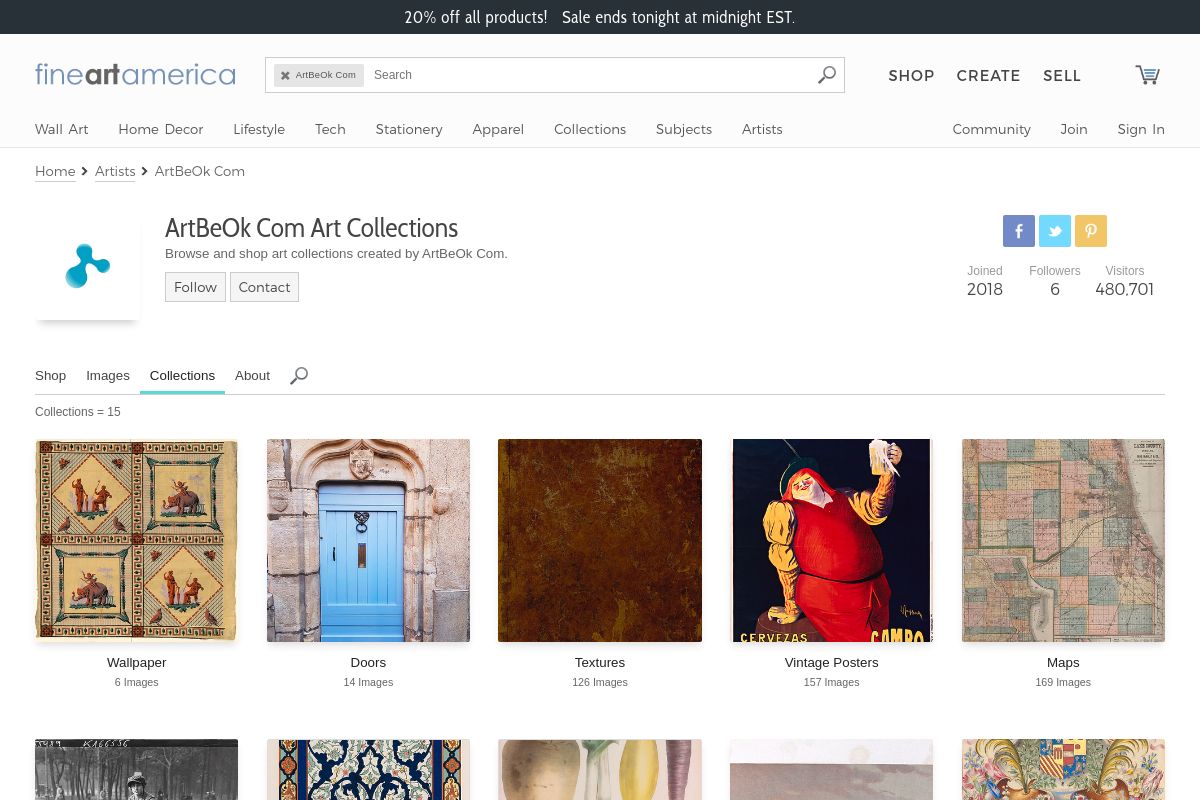Click the Followers count 6

point(1055,290)
